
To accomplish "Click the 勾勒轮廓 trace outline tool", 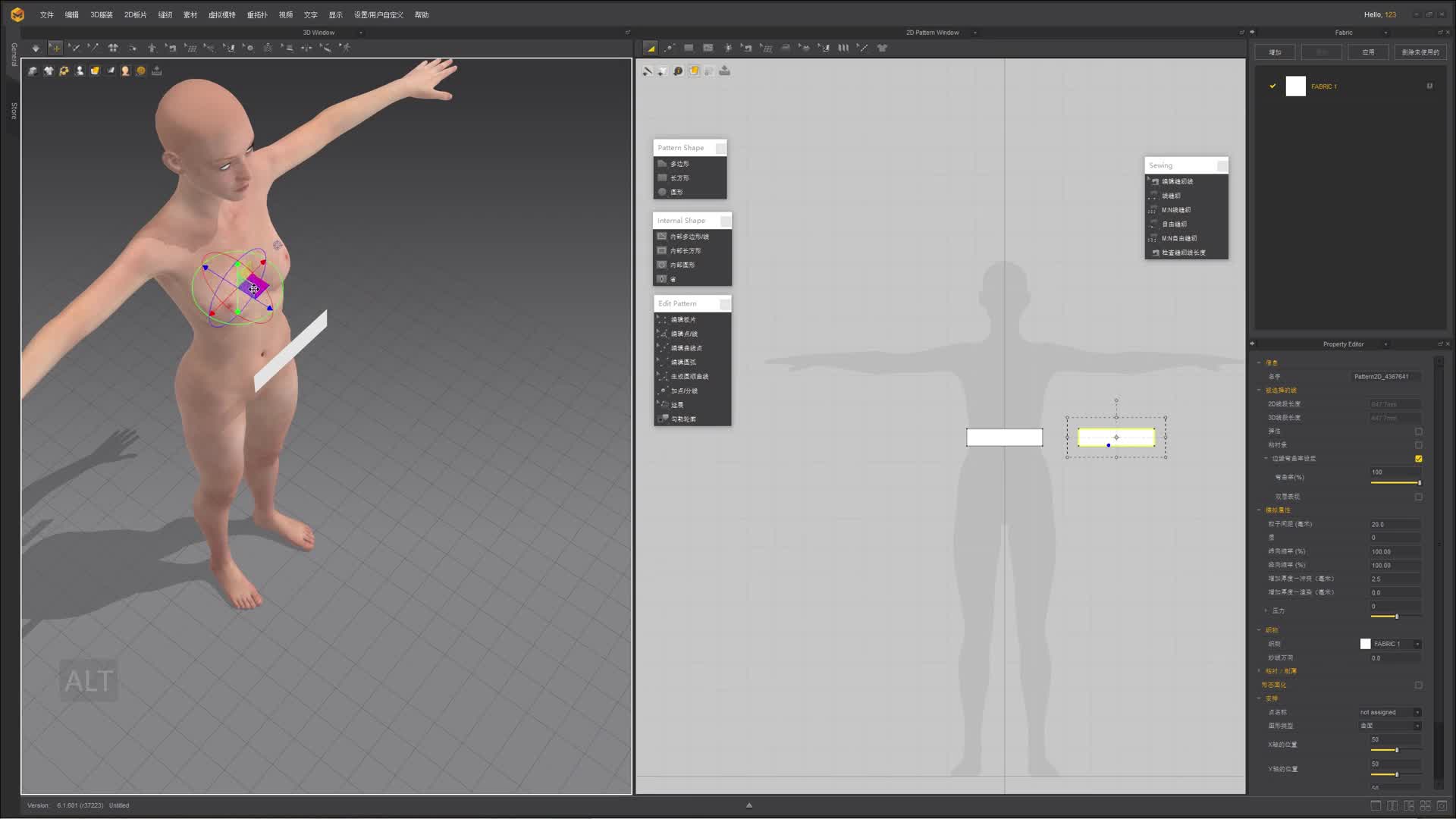I will click(x=683, y=419).
